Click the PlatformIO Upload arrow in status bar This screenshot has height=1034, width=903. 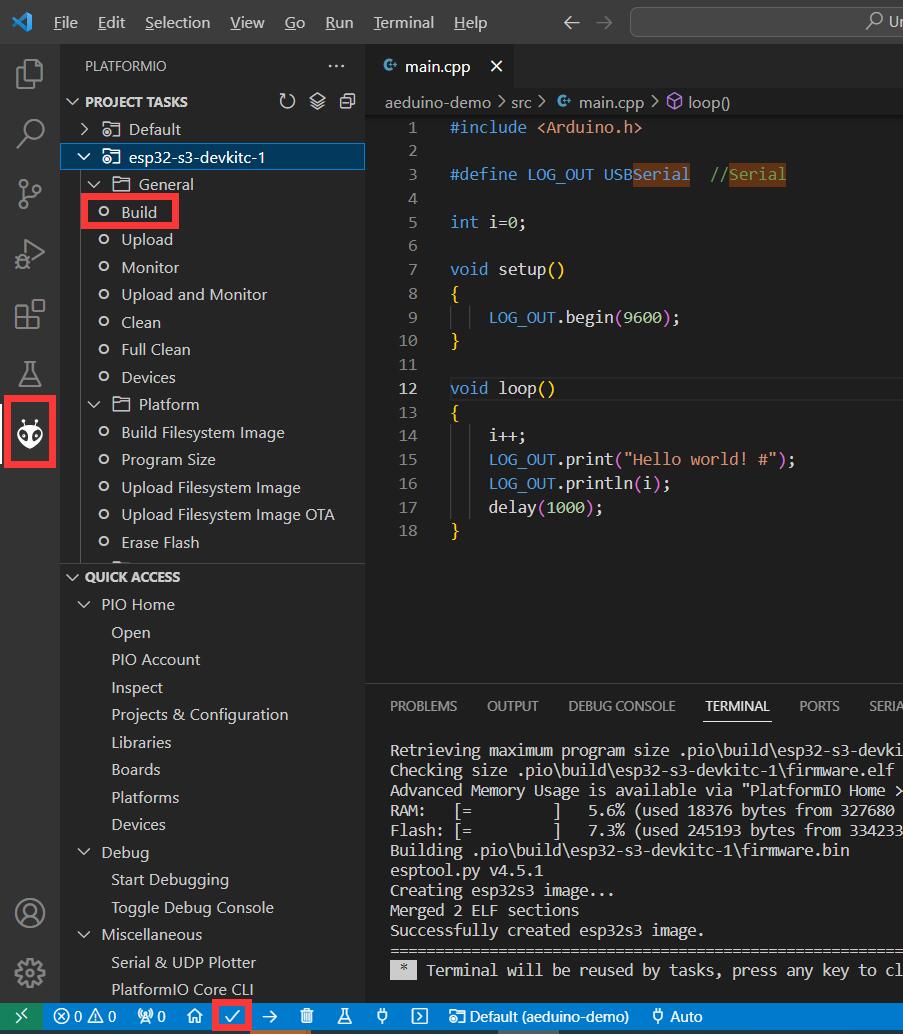coord(269,1016)
